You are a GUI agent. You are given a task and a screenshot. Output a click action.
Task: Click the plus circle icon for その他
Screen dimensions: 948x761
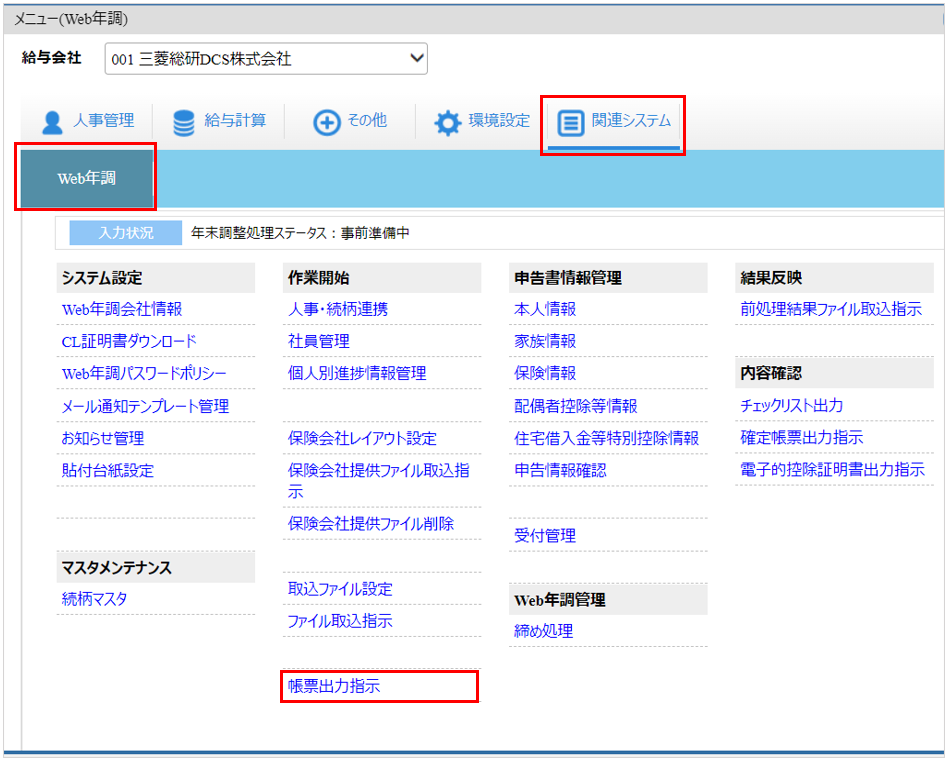pos(326,123)
